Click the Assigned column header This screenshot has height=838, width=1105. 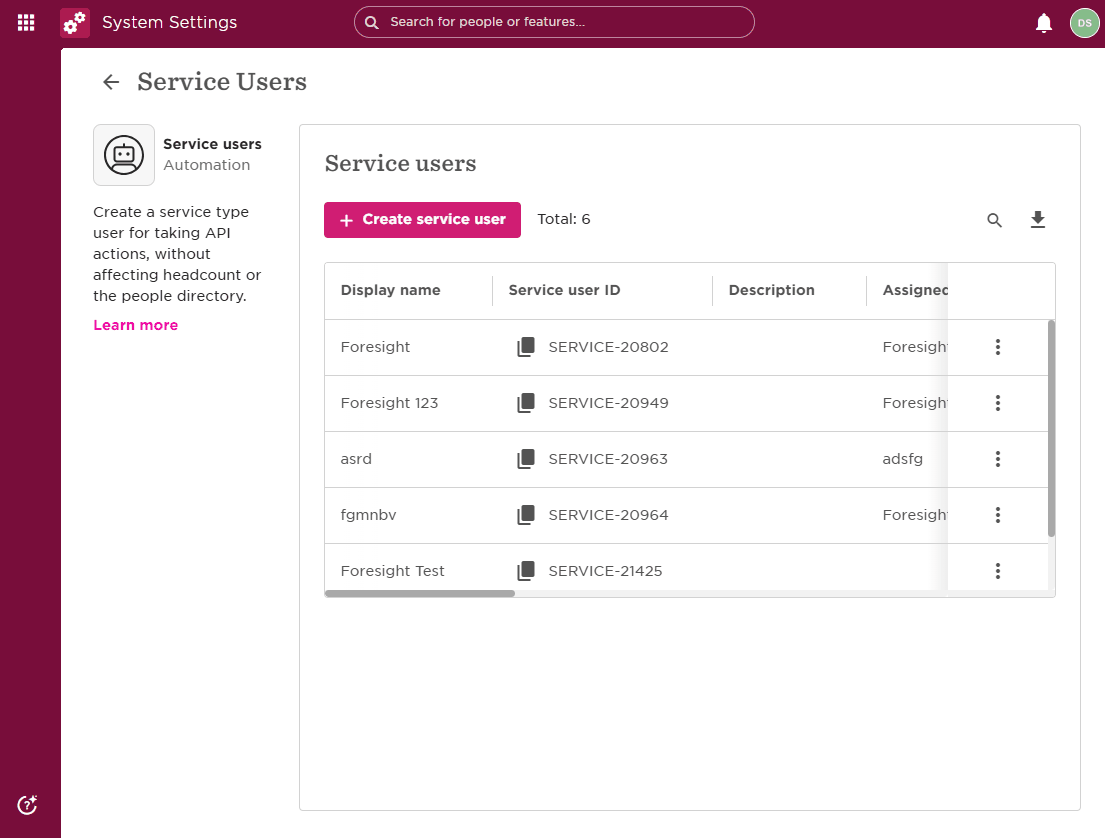[915, 290]
